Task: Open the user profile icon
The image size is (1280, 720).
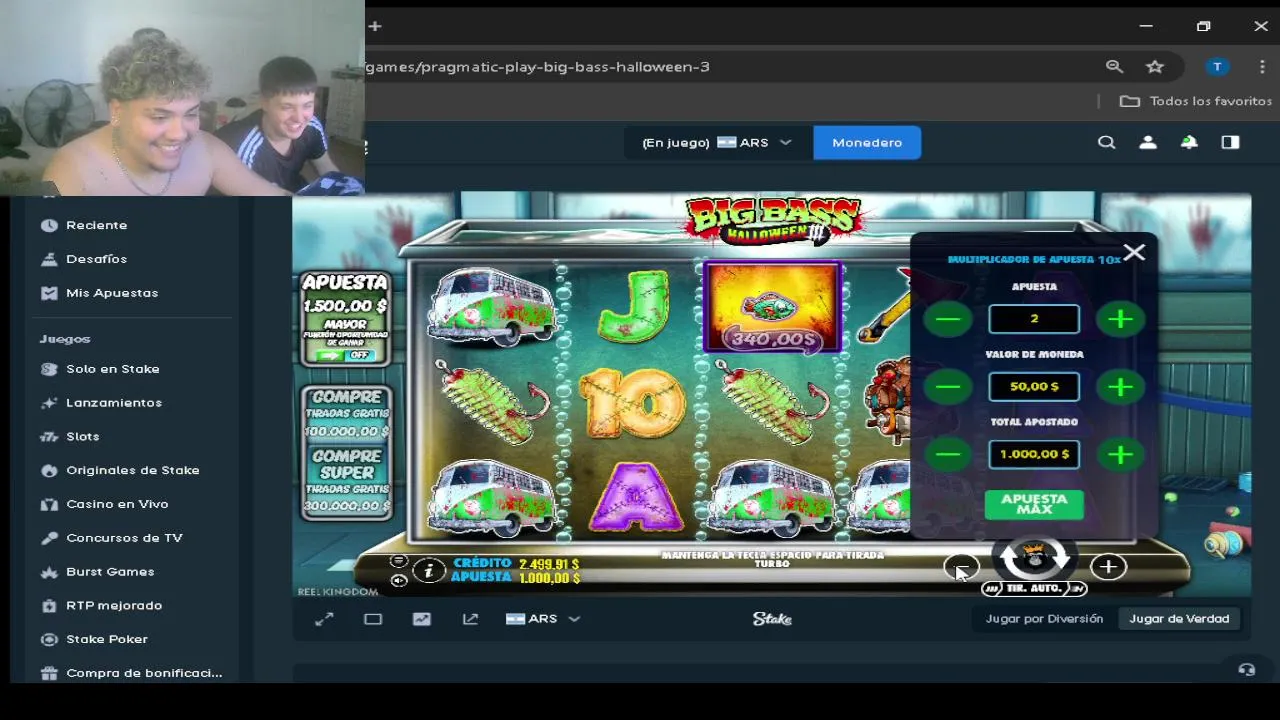Action: [1148, 143]
